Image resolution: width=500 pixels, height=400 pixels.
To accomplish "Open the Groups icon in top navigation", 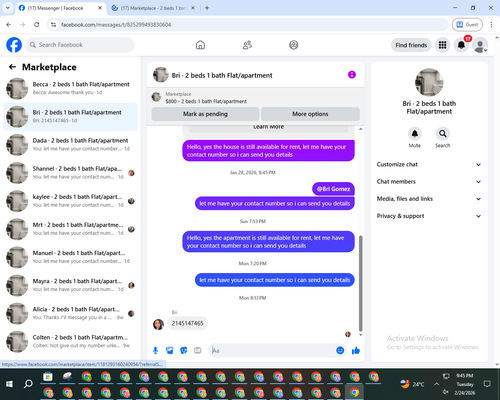I will [294, 45].
